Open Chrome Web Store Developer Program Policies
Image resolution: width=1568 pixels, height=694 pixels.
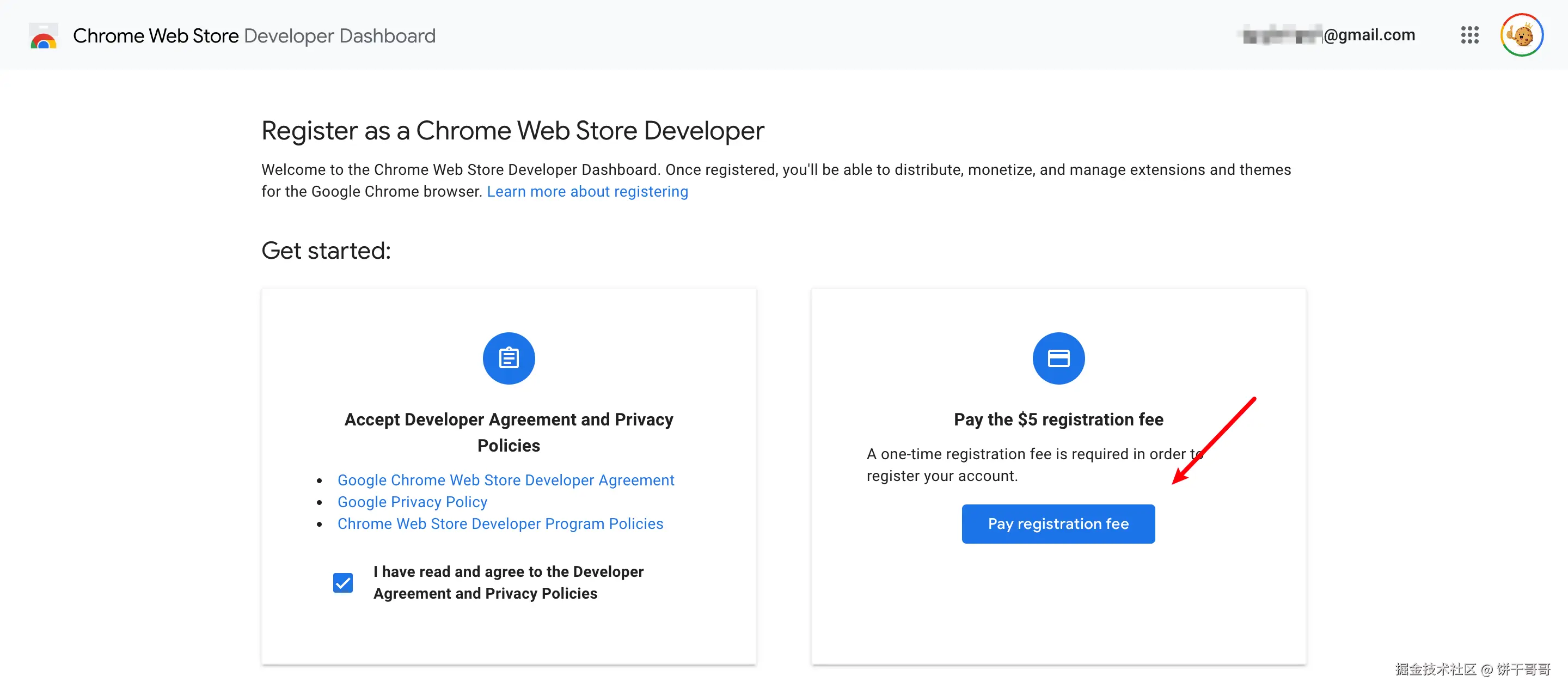[x=500, y=524]
